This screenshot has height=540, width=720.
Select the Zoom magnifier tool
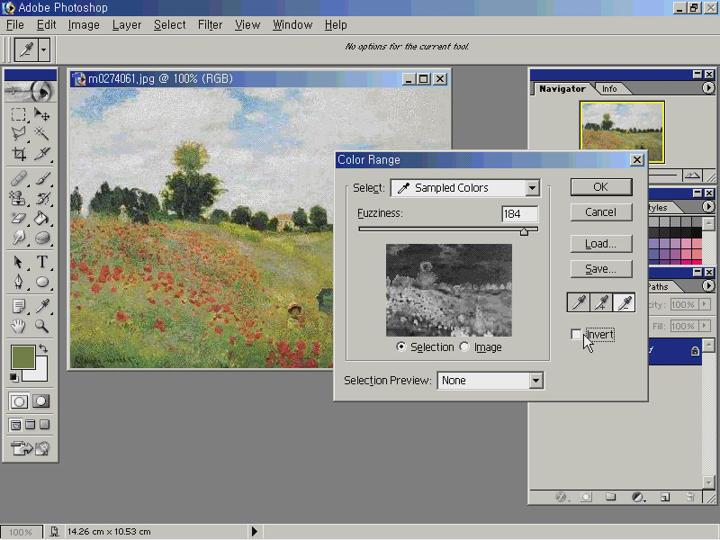[42, 326]
